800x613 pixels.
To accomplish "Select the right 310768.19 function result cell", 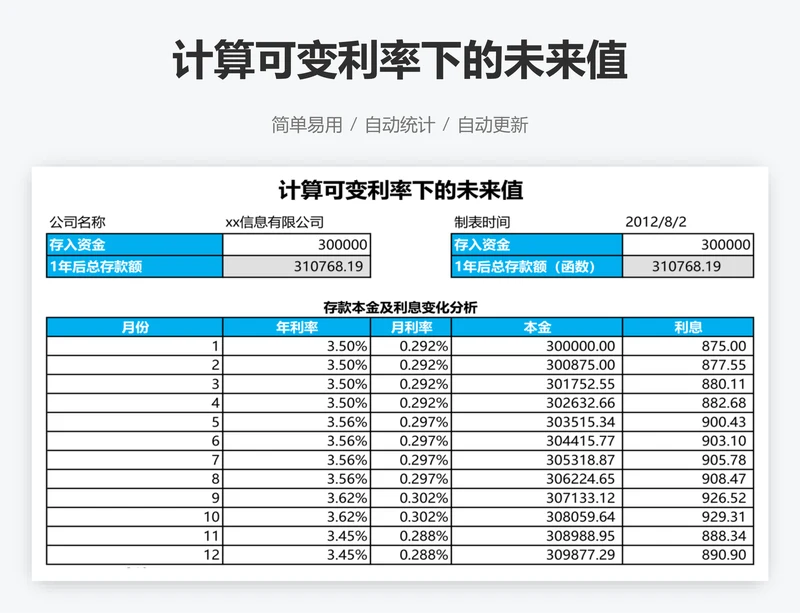I will pyautogui.click(x=688, y=266).
